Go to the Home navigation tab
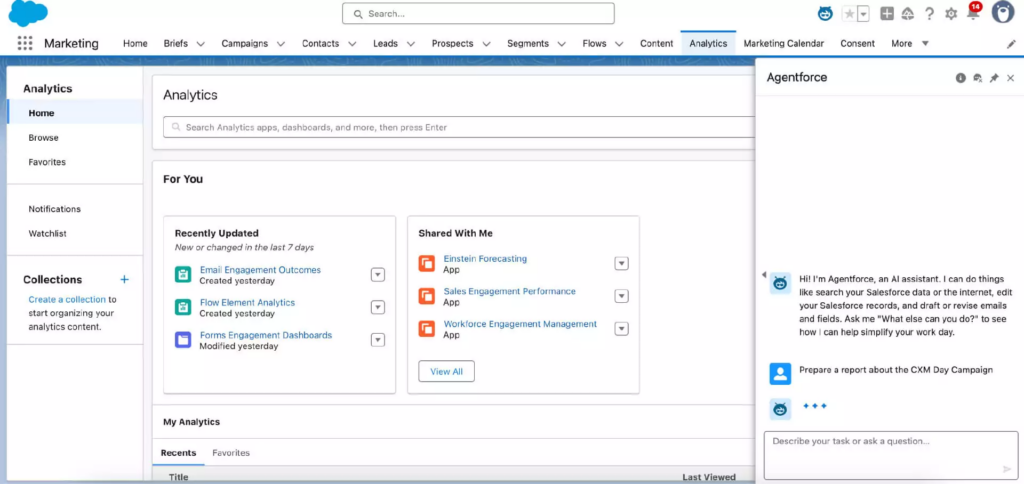The height and width of the screenshot is (484, 1024). tap(135, 44)
